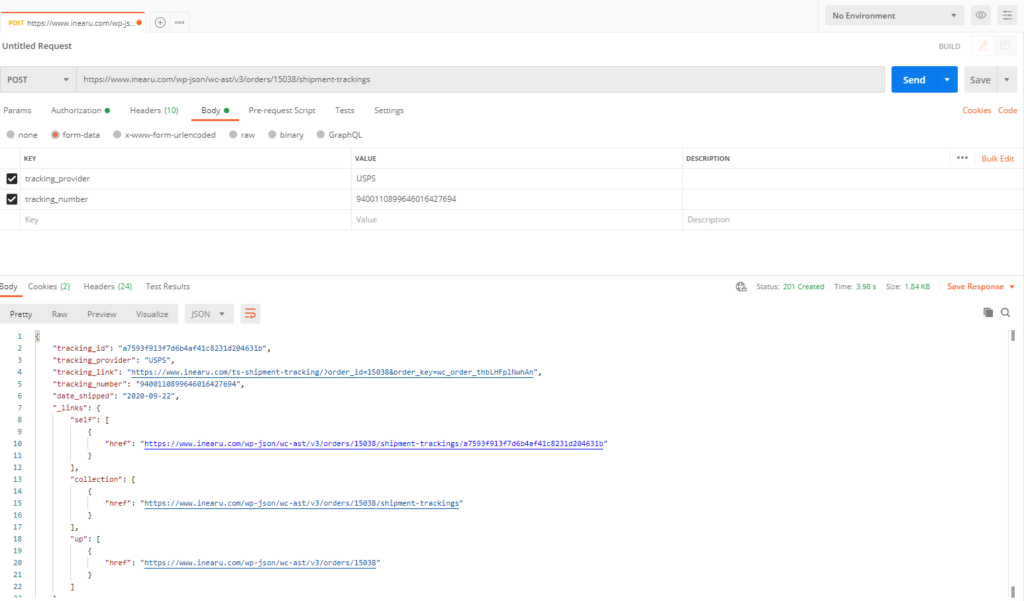Open the tracking_link URL in the response

330,370
